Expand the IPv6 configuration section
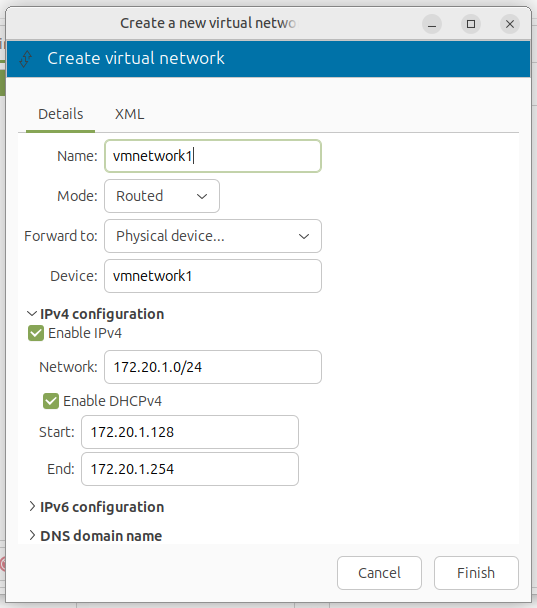The image size is (537, 608). pyautogui.click(x=96, y=507)
